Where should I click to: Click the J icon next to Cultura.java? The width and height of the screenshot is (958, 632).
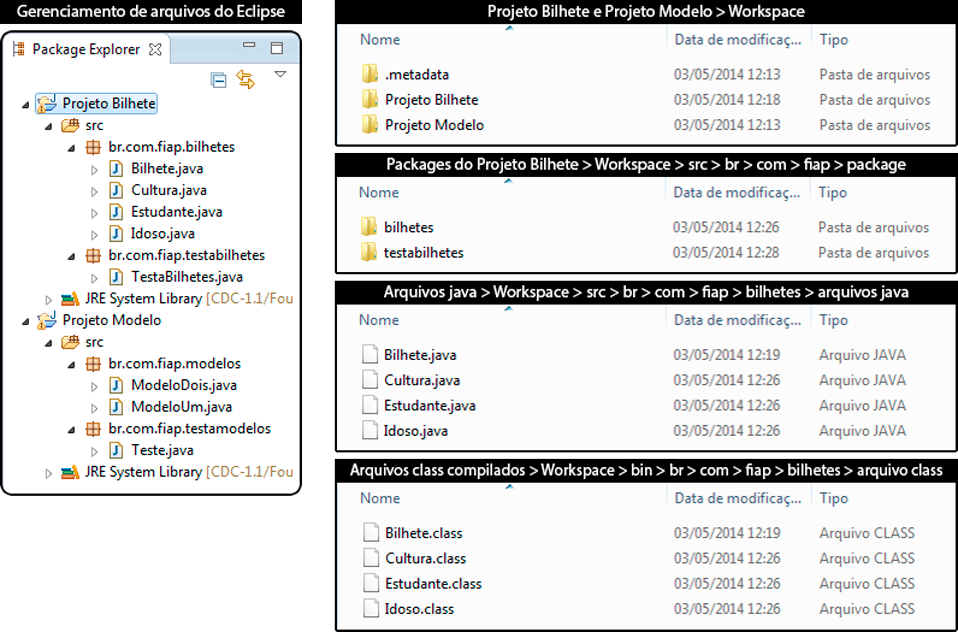pos(118,190)
